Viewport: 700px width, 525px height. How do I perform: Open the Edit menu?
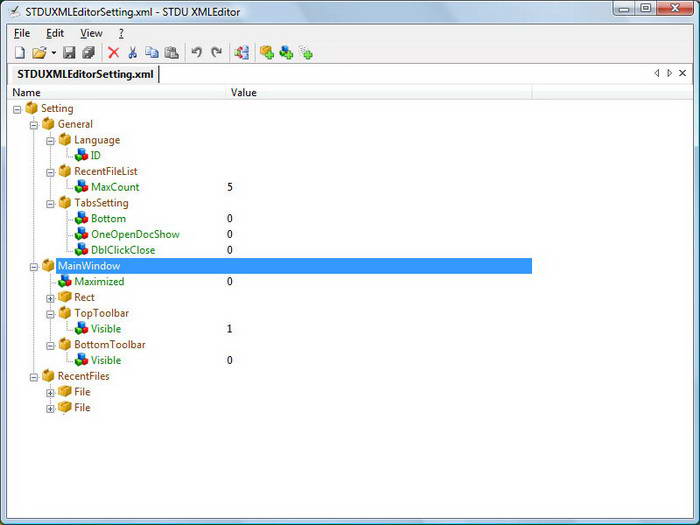pyautogui.click(x=55, y=33)
